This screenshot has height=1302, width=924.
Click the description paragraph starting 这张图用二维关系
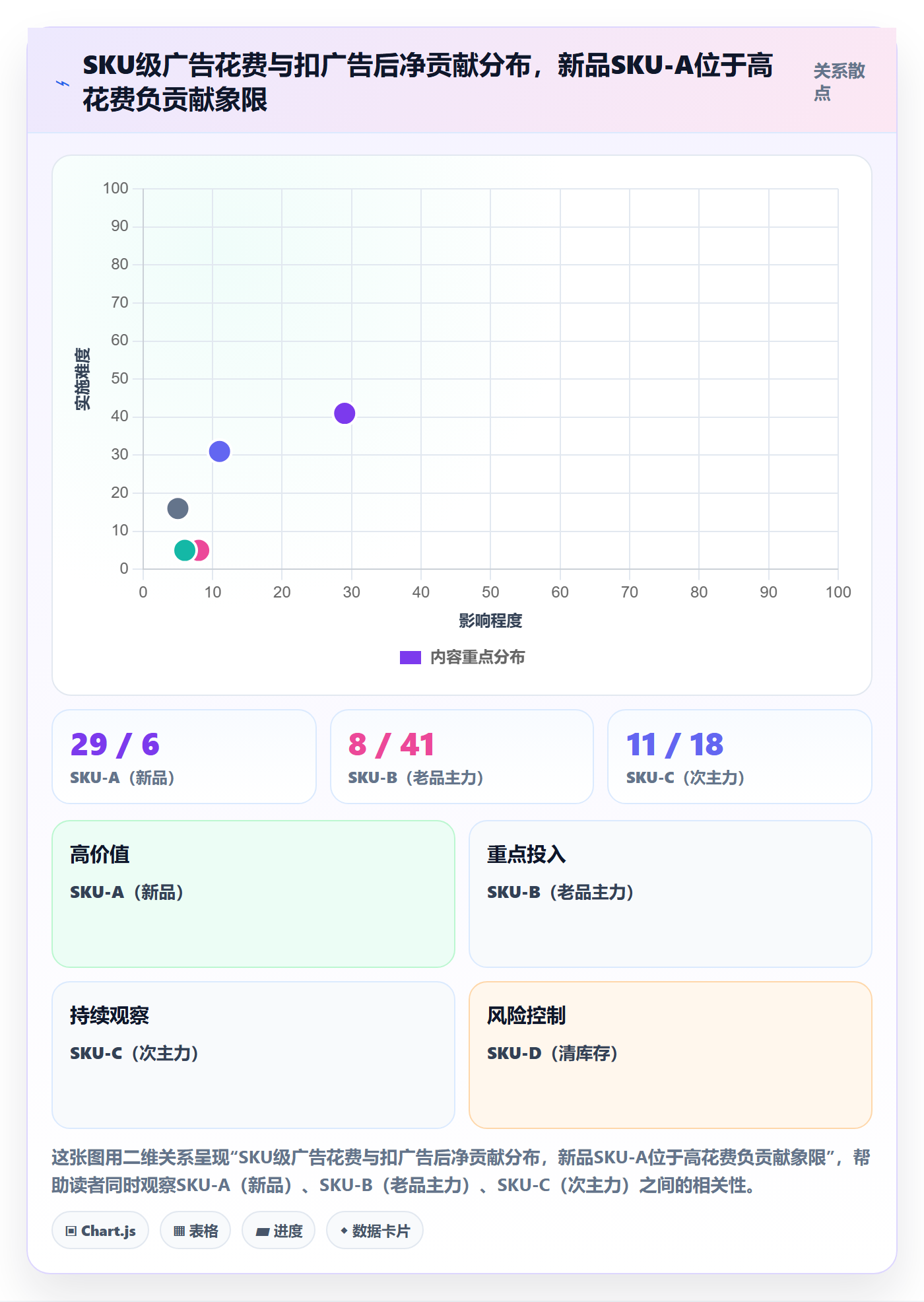(x=461, y=1171)
